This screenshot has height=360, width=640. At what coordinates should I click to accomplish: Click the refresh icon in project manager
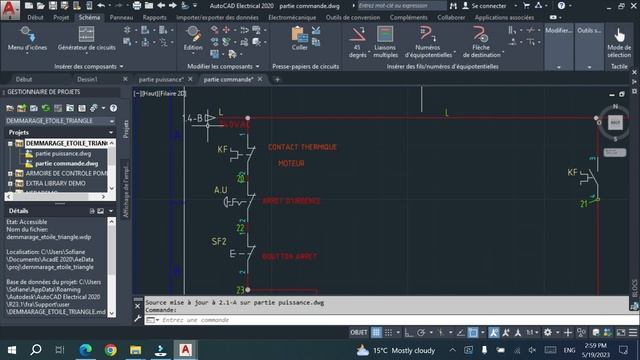(x=46, y=108)
